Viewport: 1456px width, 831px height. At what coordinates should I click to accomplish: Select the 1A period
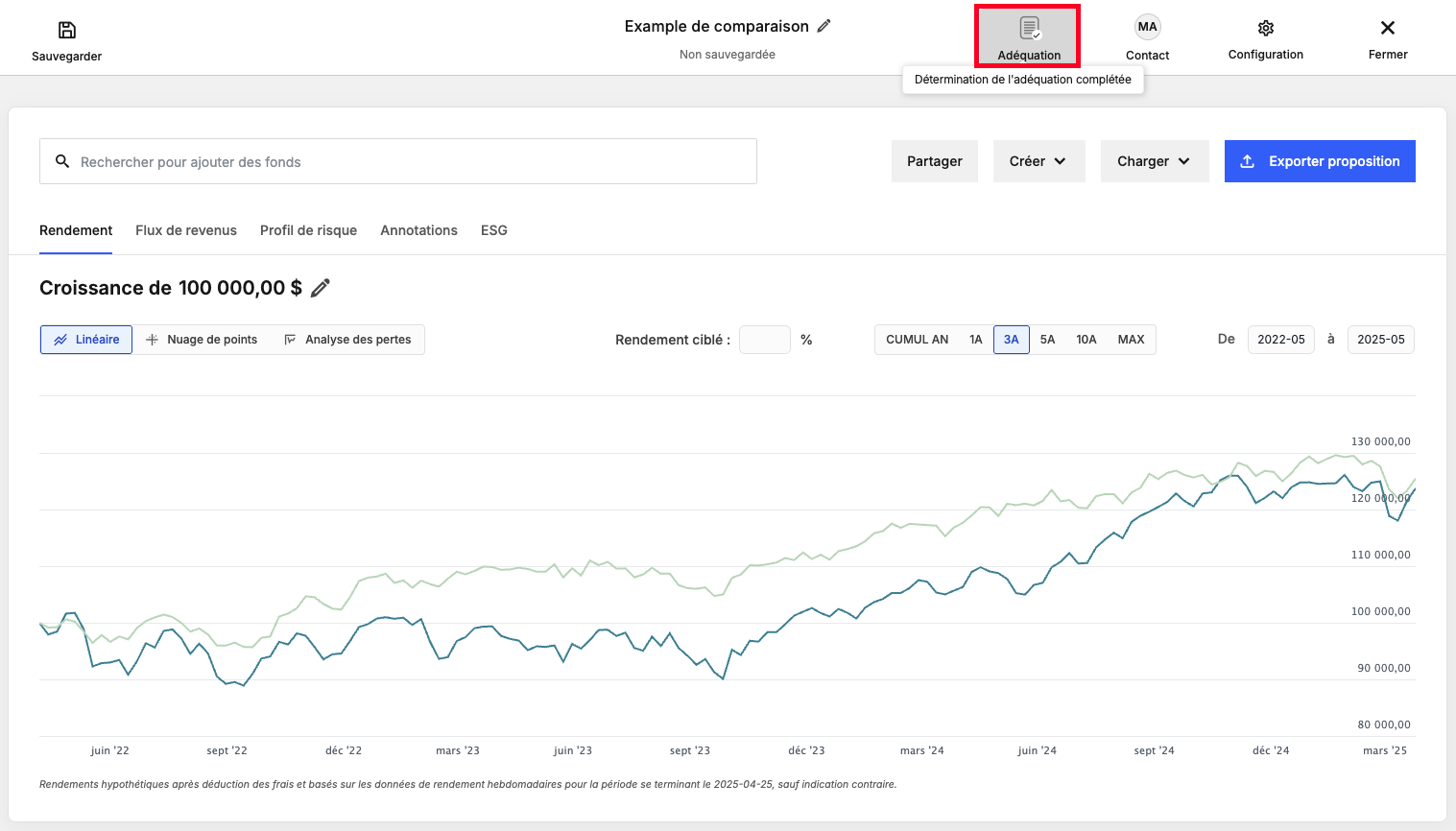(x=975, y=340)
